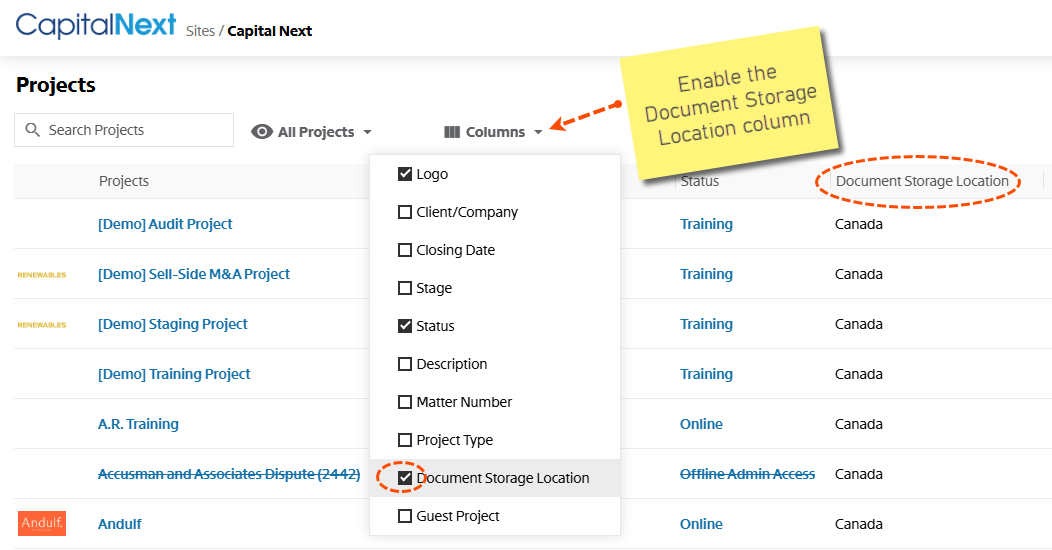Viewport: 1052px width, 550px height.
Task: Click the Document Storage Location column header
Action: [x=922, y=181]
